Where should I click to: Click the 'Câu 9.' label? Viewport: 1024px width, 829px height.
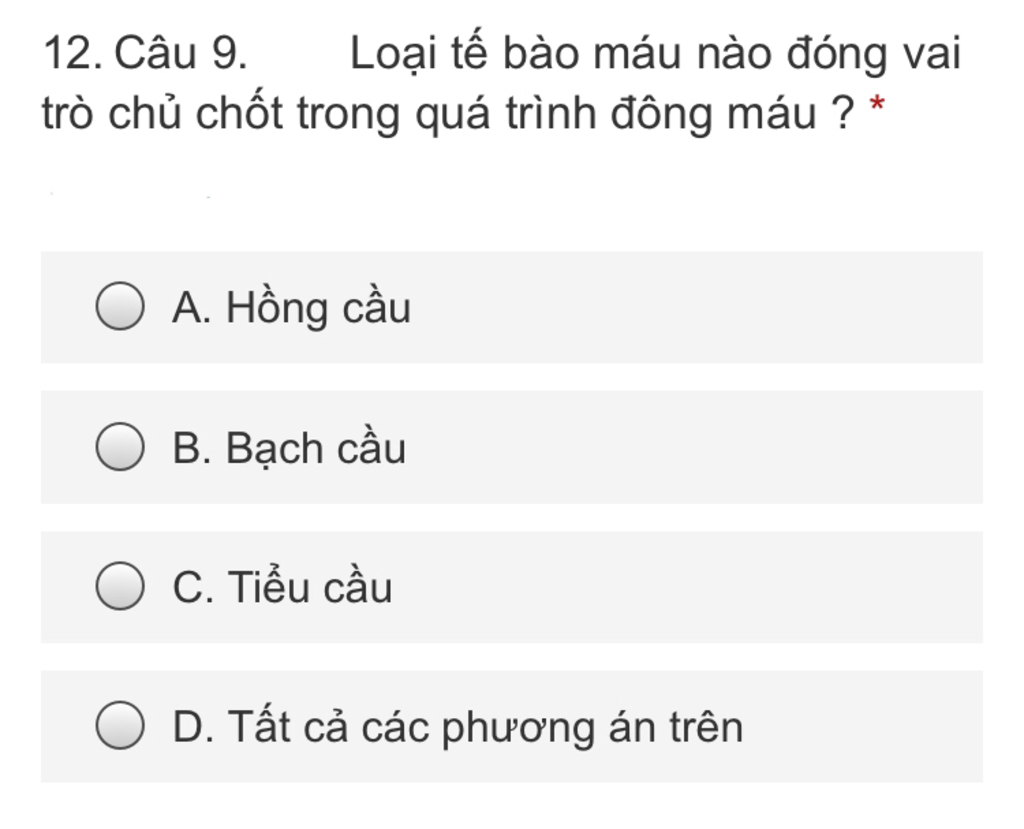point(181,54)
